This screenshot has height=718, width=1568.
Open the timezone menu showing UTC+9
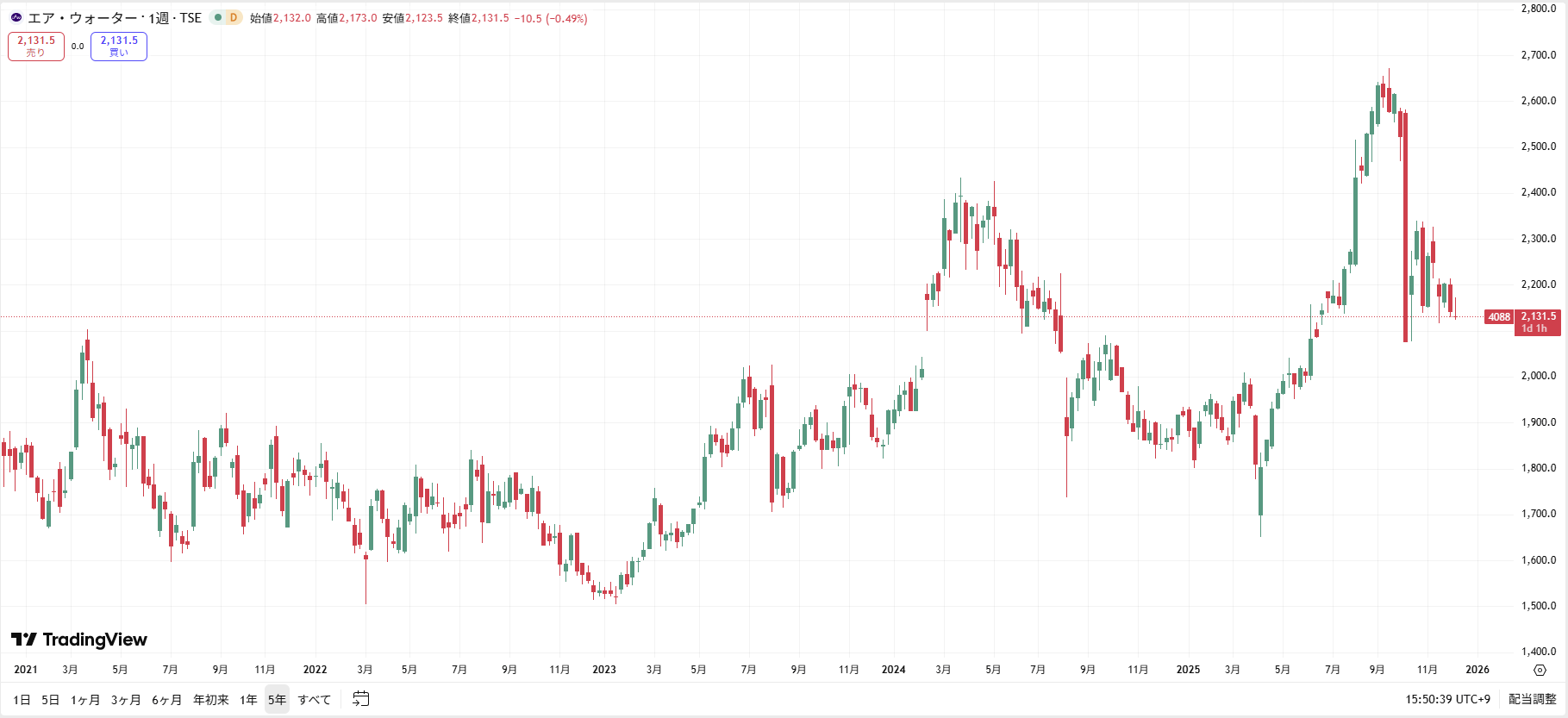tap(1447, 699)
